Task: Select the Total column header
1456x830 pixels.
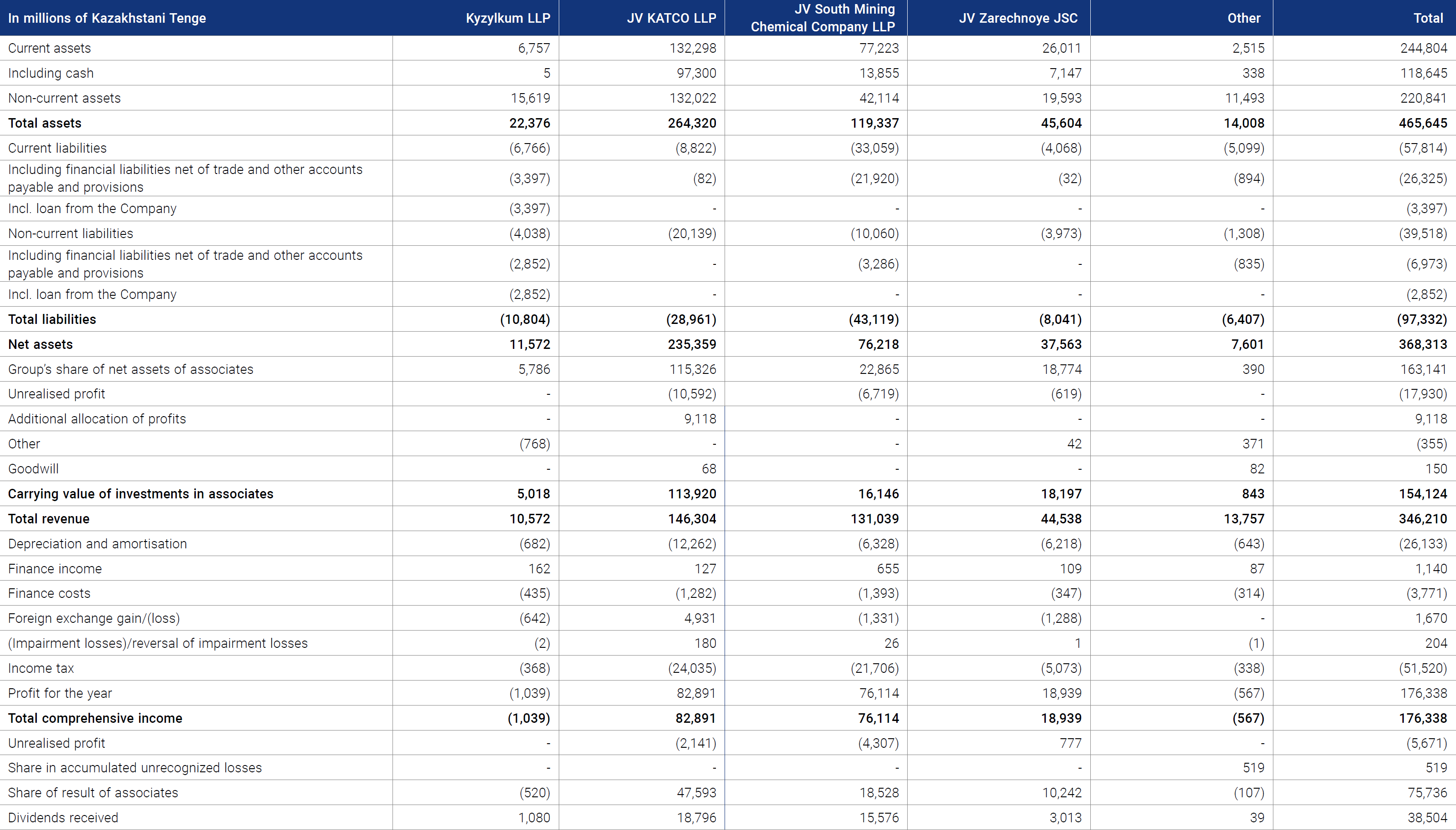Action: (x=1428, y=18)
